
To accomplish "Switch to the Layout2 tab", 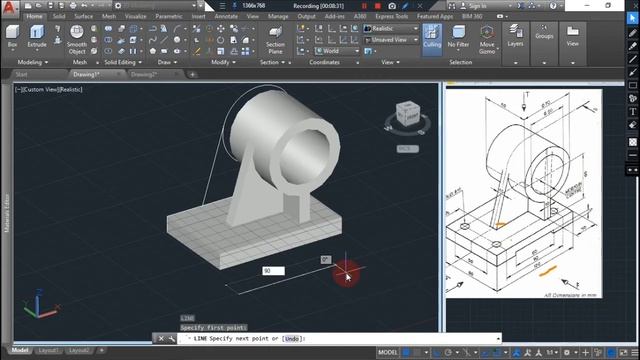I will pyautogui.click(x=79, y=351).
